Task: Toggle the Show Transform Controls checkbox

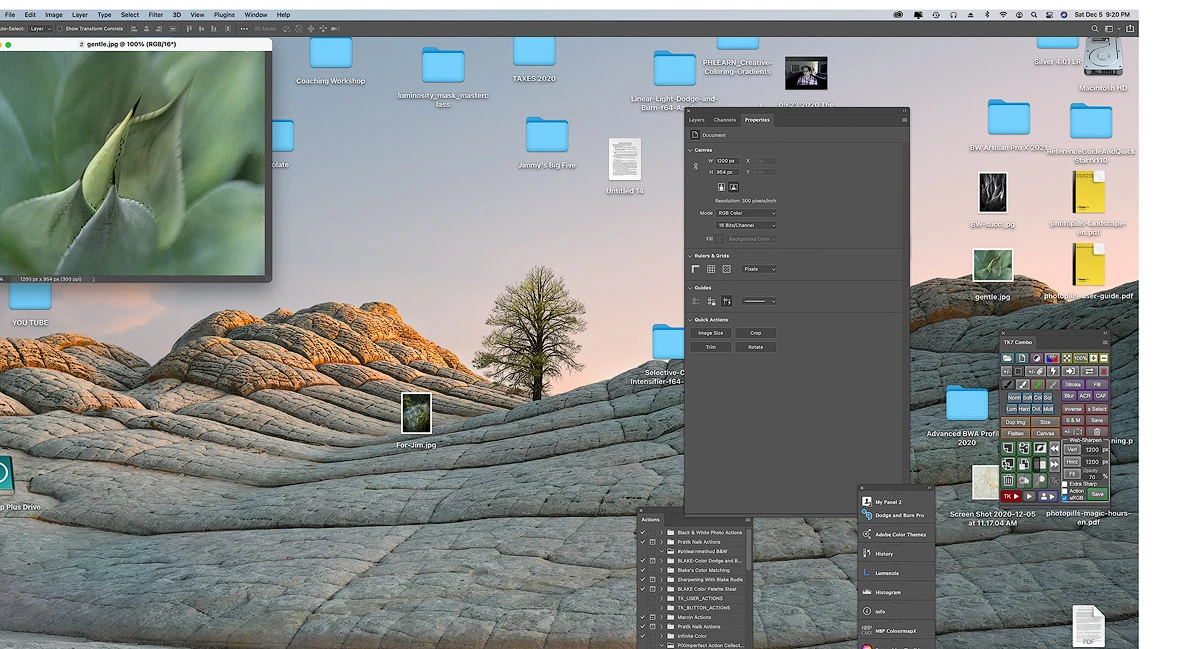Action: tap(59, 29)
